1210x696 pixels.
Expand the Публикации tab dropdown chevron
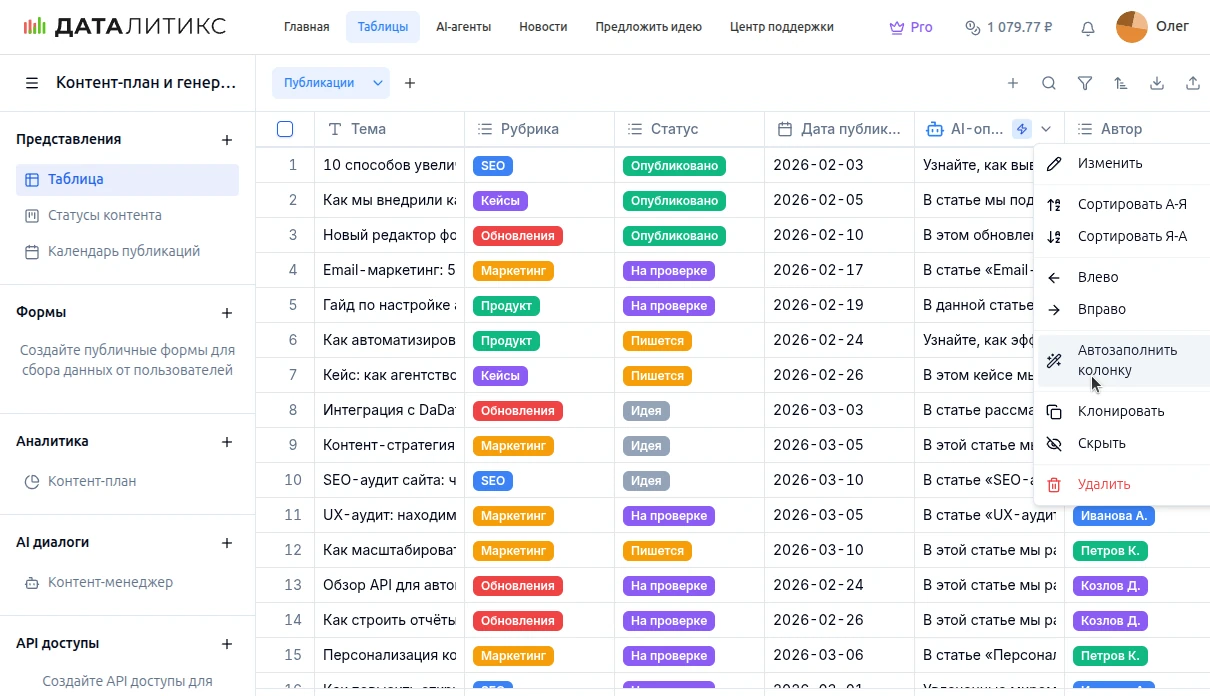click(378, 83)
